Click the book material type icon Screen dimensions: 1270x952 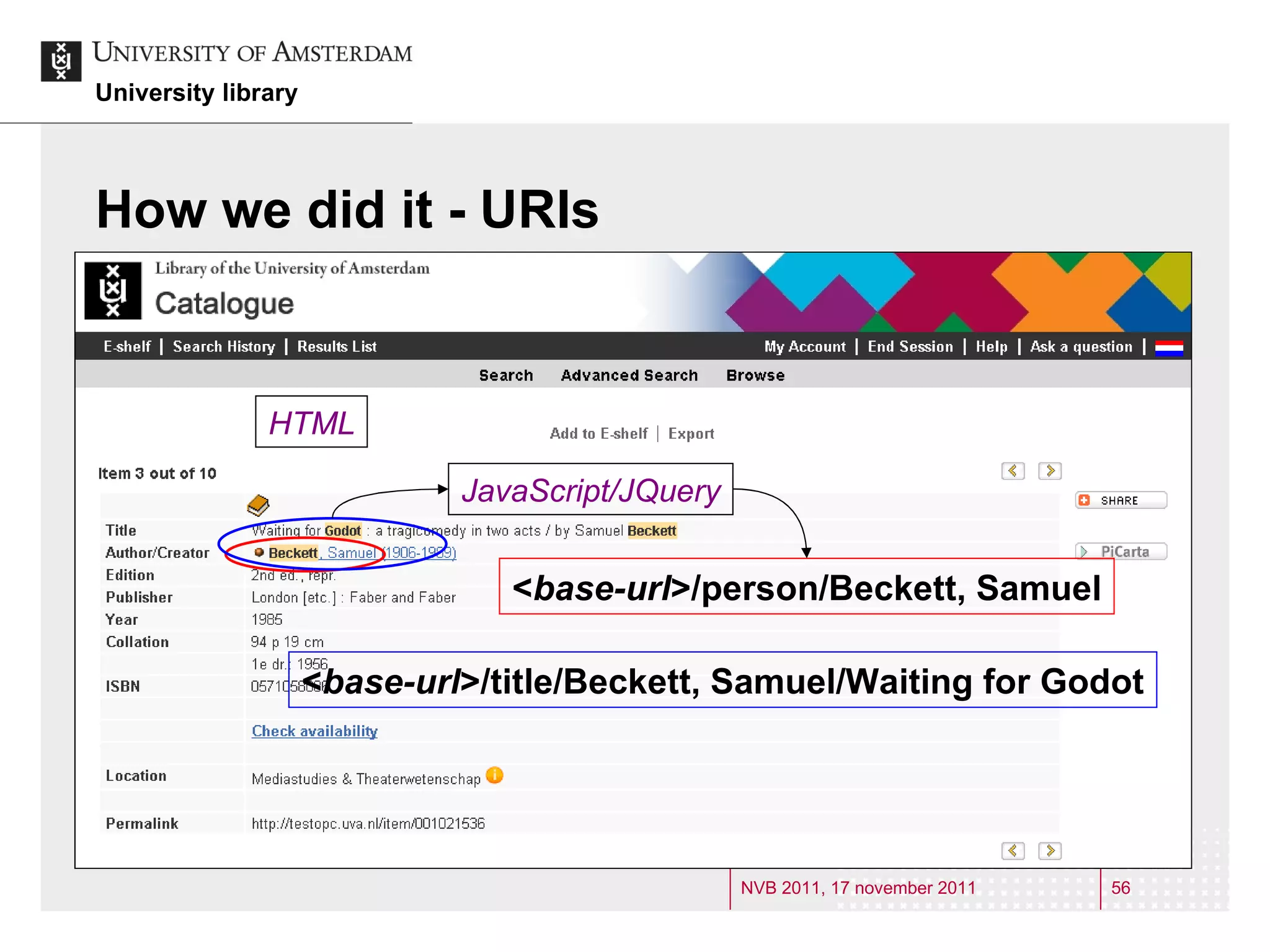tap(258, 505)
